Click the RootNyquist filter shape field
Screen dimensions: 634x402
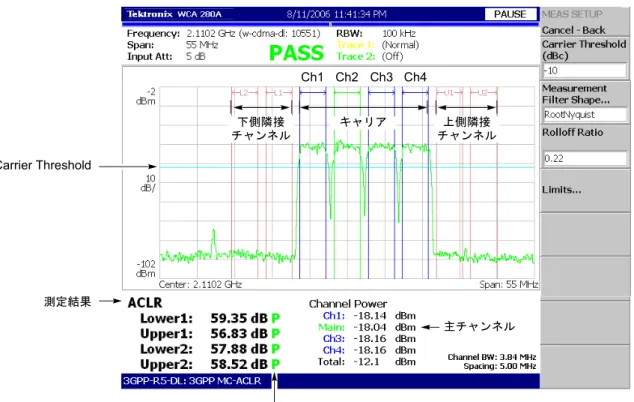tap(585, 115)
